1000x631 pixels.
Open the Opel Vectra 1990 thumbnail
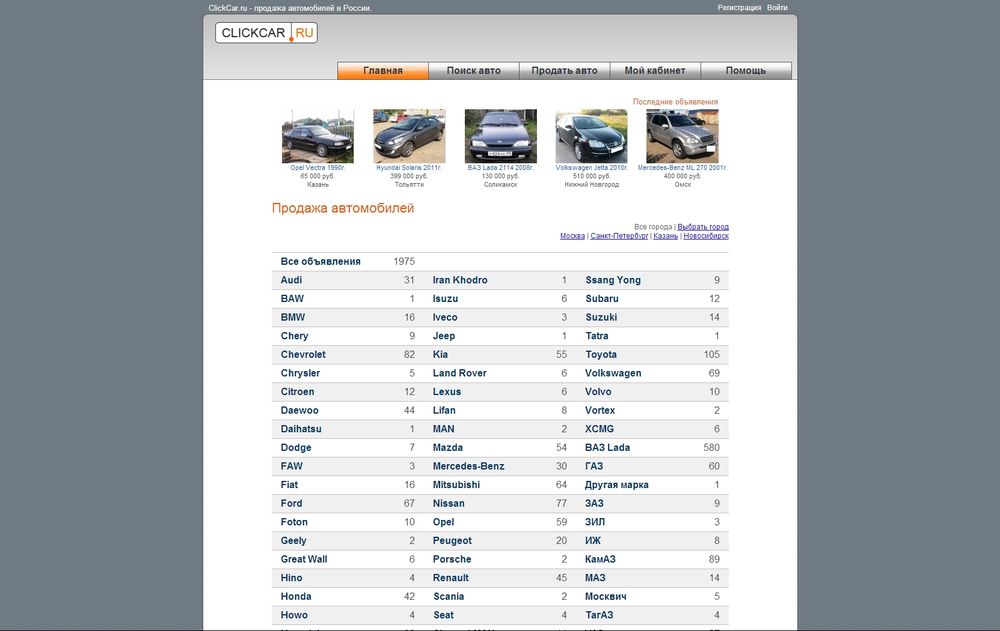tap(318, 136)
